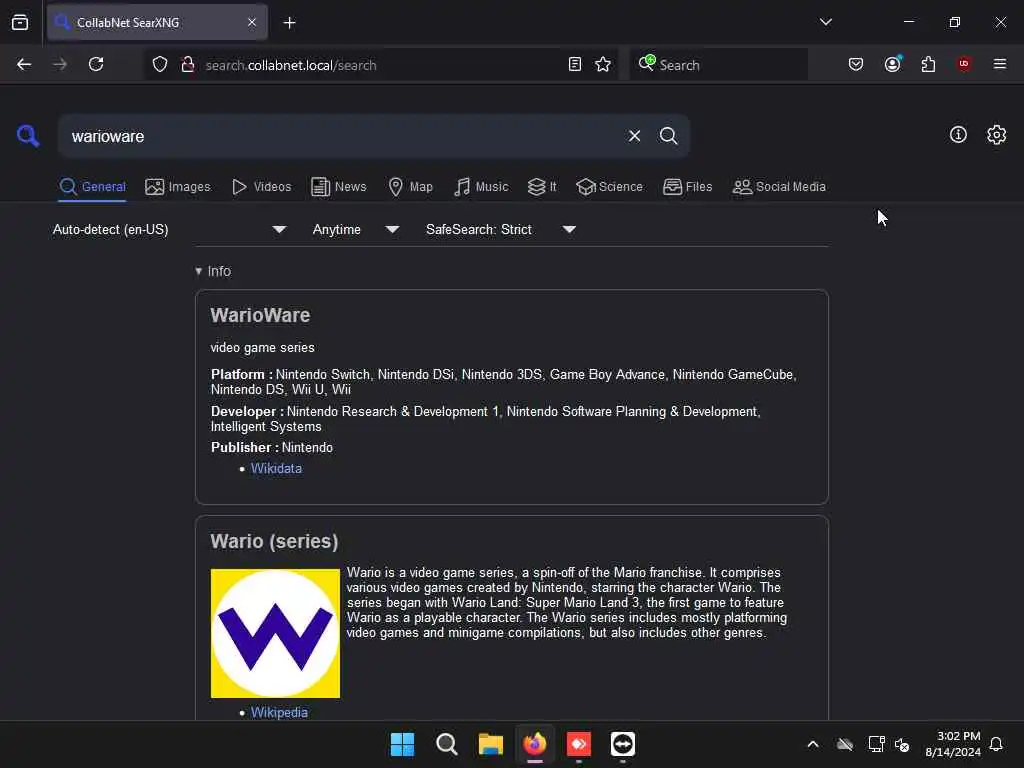Switch to Music search tab
Image resolution: width=1024 pixels, height=768 pixels.
click(x=481, y=187)
